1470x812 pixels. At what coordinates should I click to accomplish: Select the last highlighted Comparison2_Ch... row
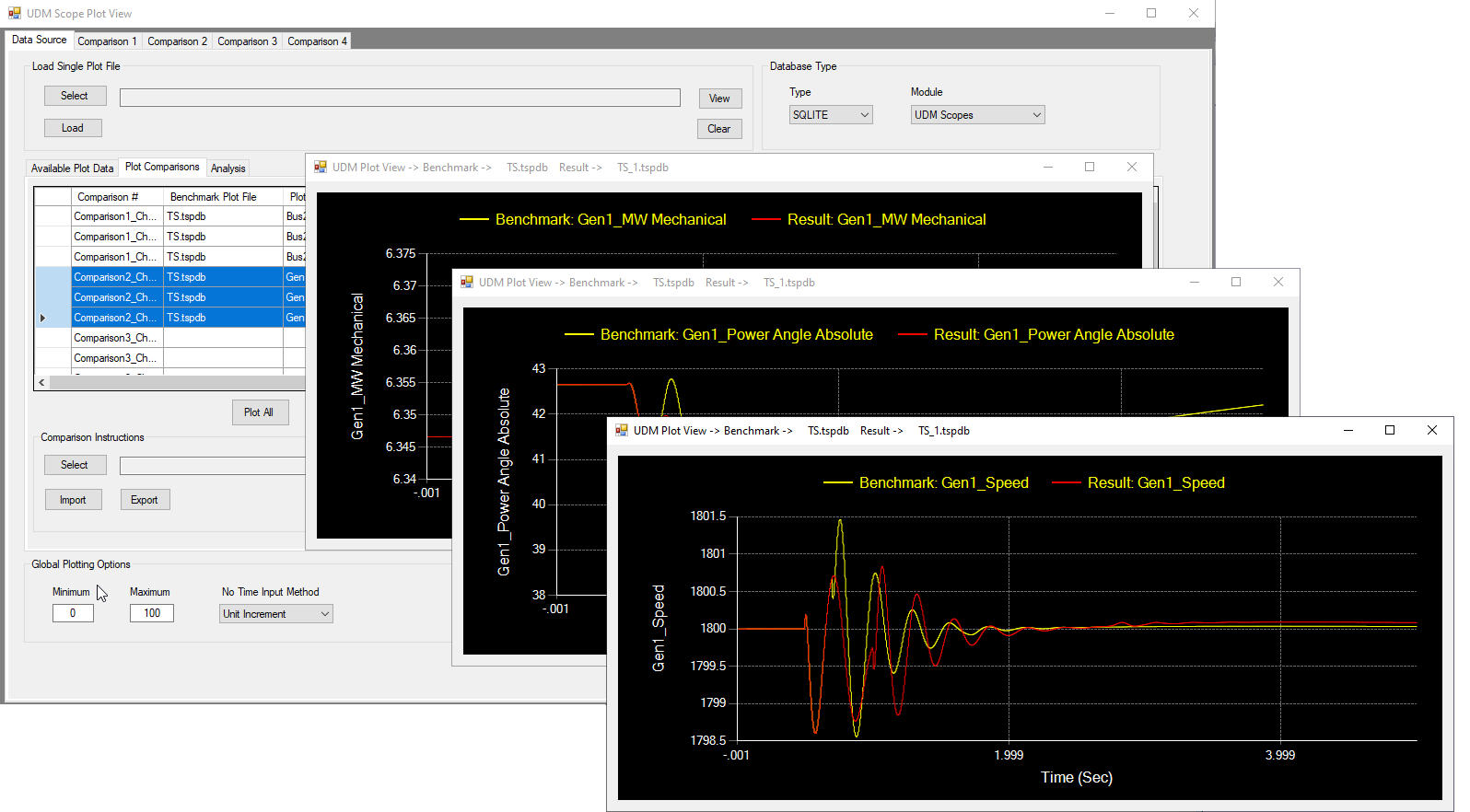170,318
